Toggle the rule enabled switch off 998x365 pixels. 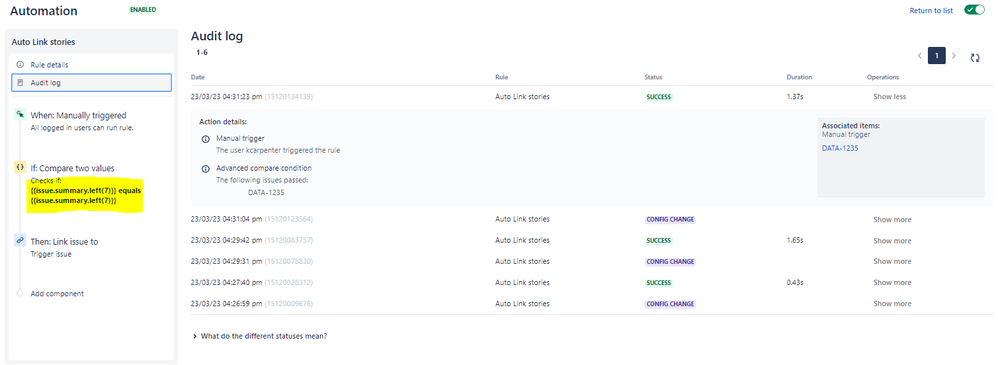pyautogui.click(x=974, y=10)
